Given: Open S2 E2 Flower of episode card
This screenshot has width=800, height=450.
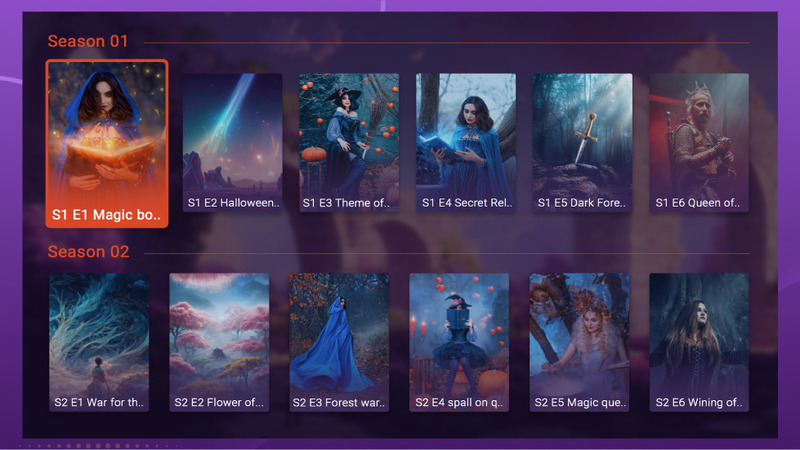Looking at the screenshot, I should click(x=219, y=342).
